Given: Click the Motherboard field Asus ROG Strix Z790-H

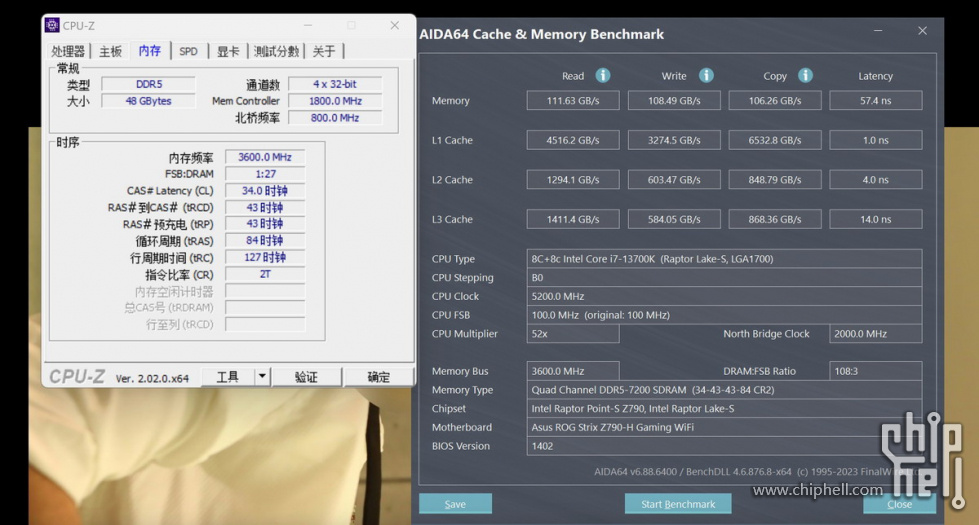Looking at the screenshot, I should (x=724, y=427).
